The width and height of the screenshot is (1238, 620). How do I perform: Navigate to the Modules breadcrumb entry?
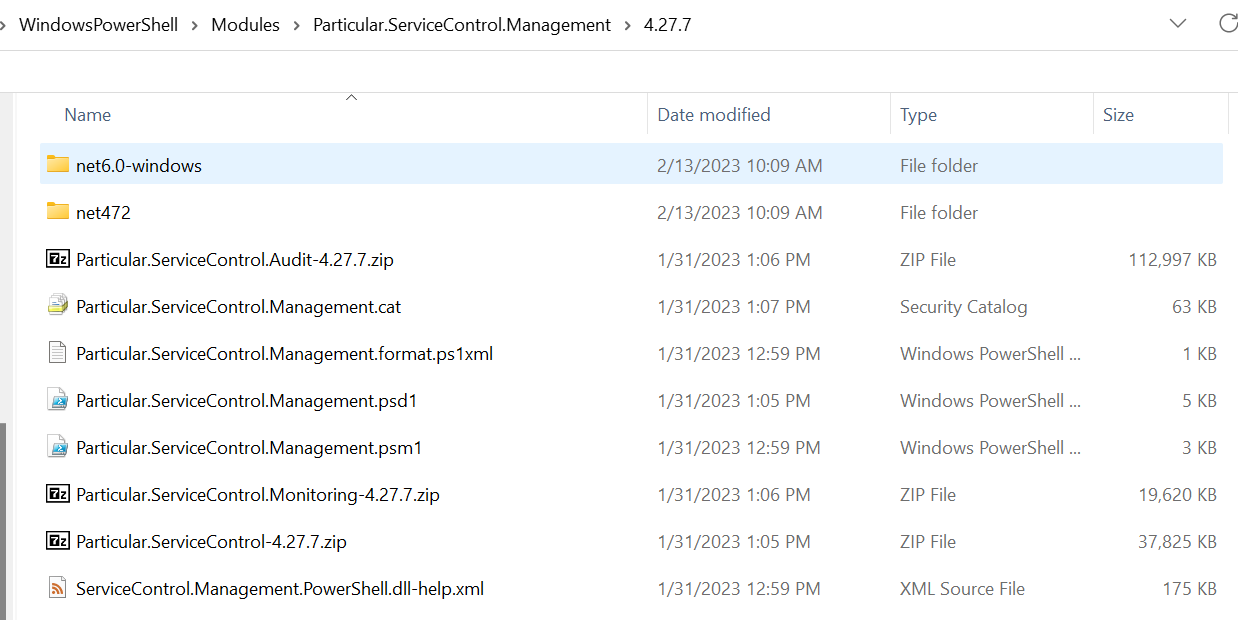[x=245, y=24]
